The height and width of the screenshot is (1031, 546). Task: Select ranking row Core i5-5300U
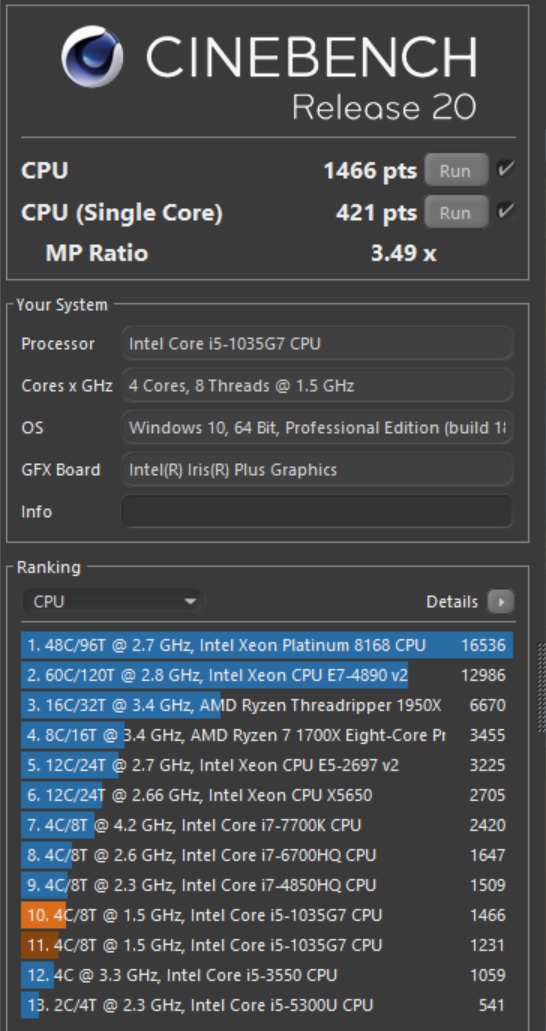[x=267, y=1005]
